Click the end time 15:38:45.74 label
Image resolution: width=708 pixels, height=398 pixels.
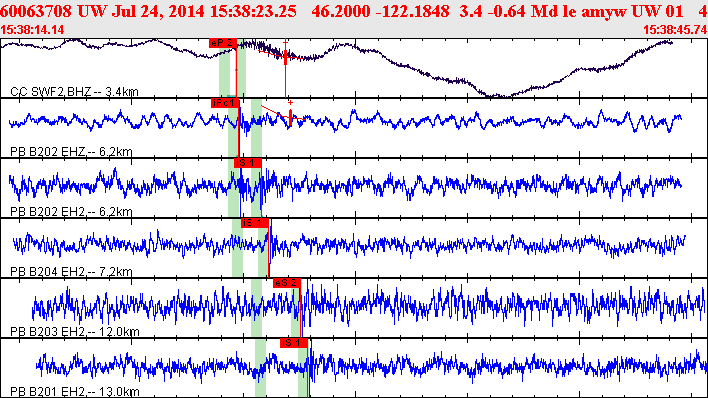(x=675, y=30)
